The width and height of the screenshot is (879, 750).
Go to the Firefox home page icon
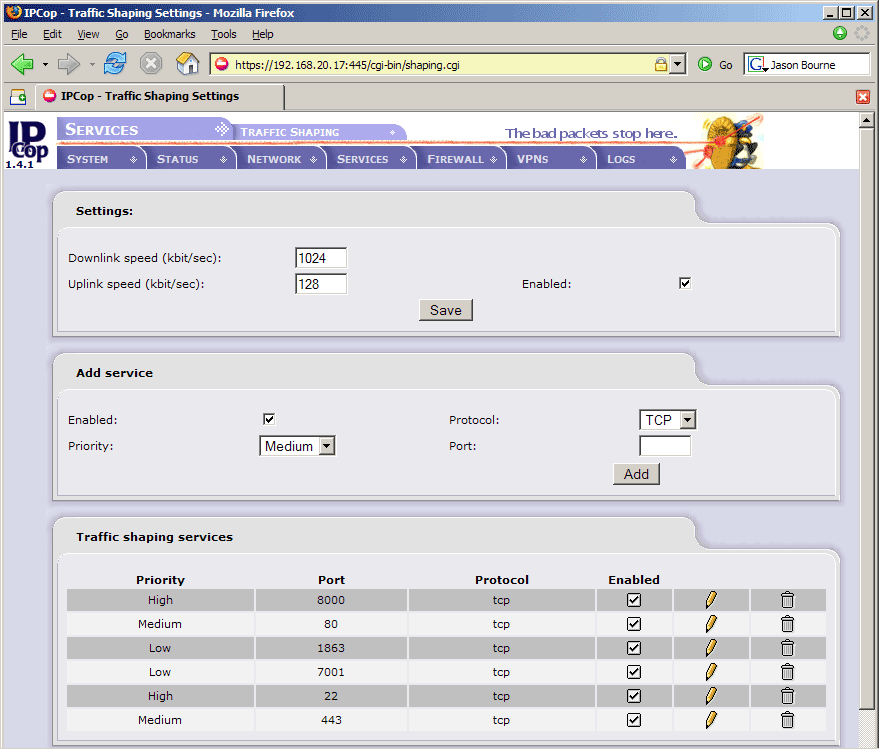point(188,64)
